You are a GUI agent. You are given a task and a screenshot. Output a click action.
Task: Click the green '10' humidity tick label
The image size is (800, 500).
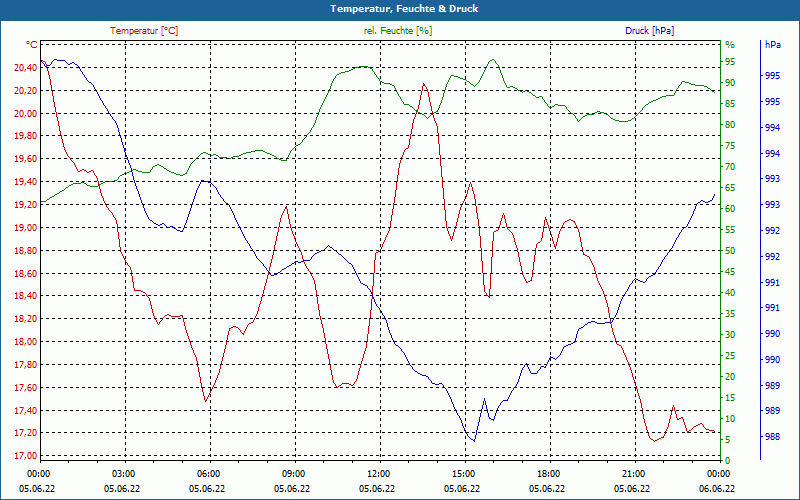click(730, 419)
